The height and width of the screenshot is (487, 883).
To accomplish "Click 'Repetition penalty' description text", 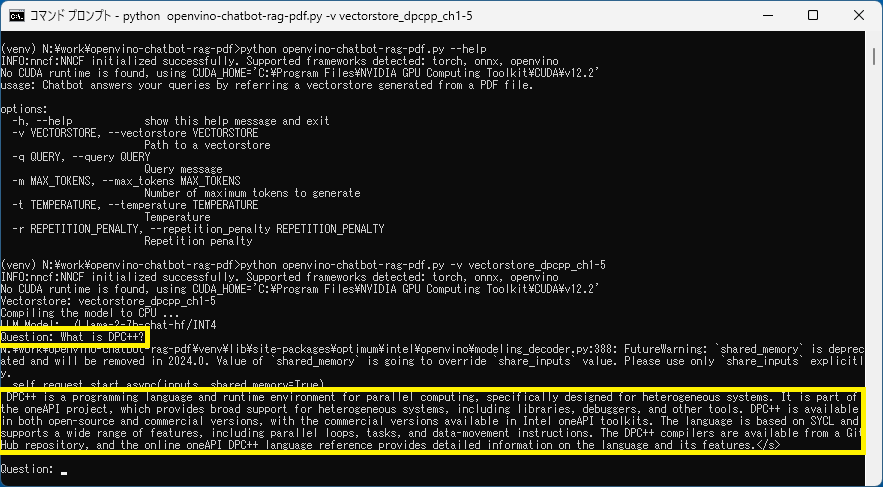I will pos(198,241).
